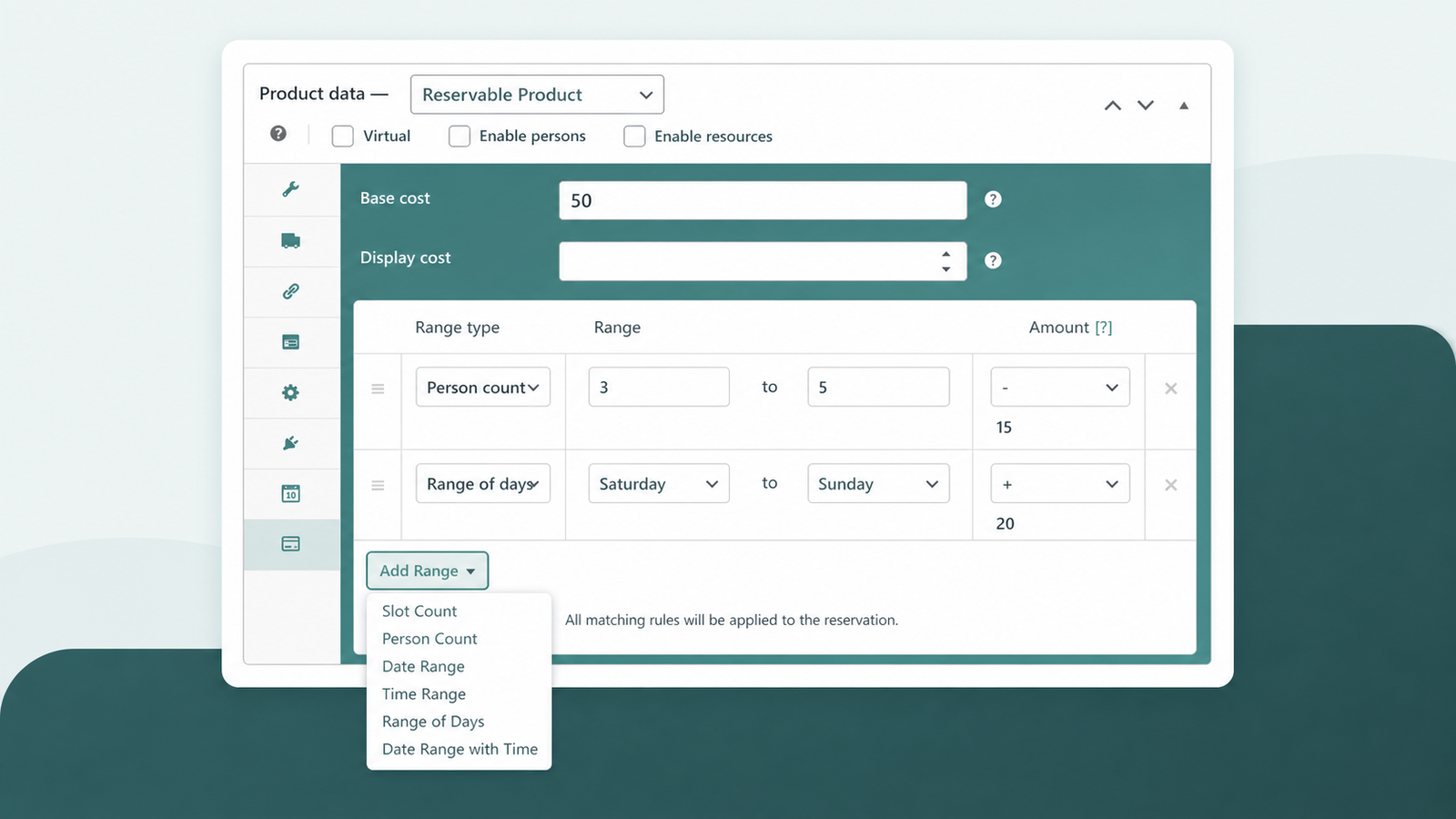Viewport: 1456px width, 819px height.
Task: Grab drag handle of Range of days row
Action: click(x=378, y=486)
